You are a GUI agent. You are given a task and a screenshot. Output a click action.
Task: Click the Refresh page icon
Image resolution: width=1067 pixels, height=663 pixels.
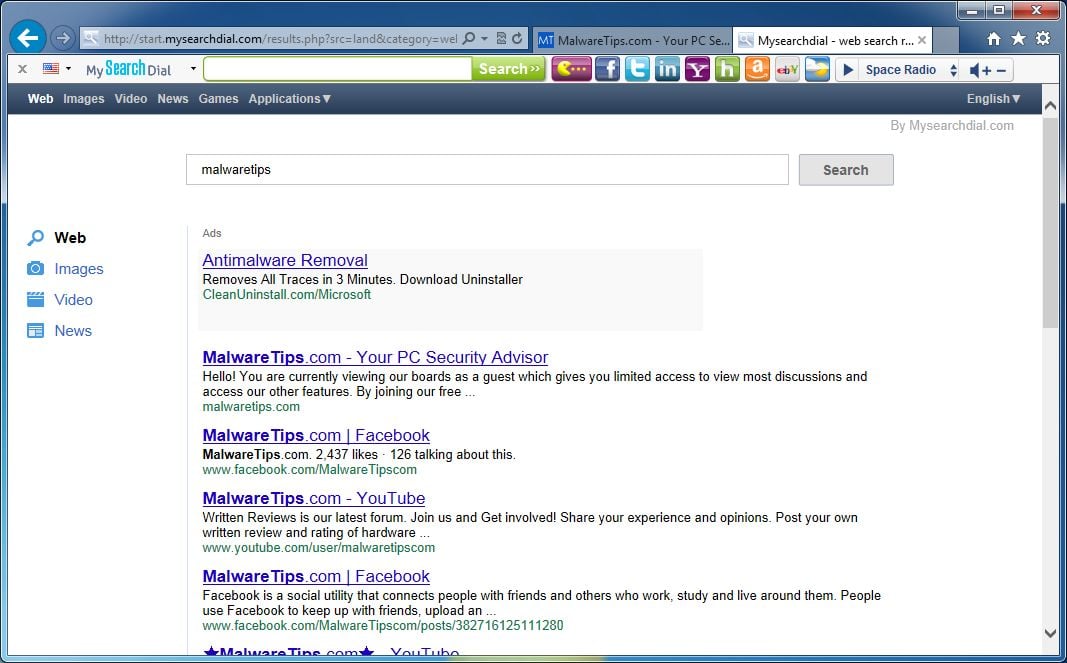click(x=517, y=39)
